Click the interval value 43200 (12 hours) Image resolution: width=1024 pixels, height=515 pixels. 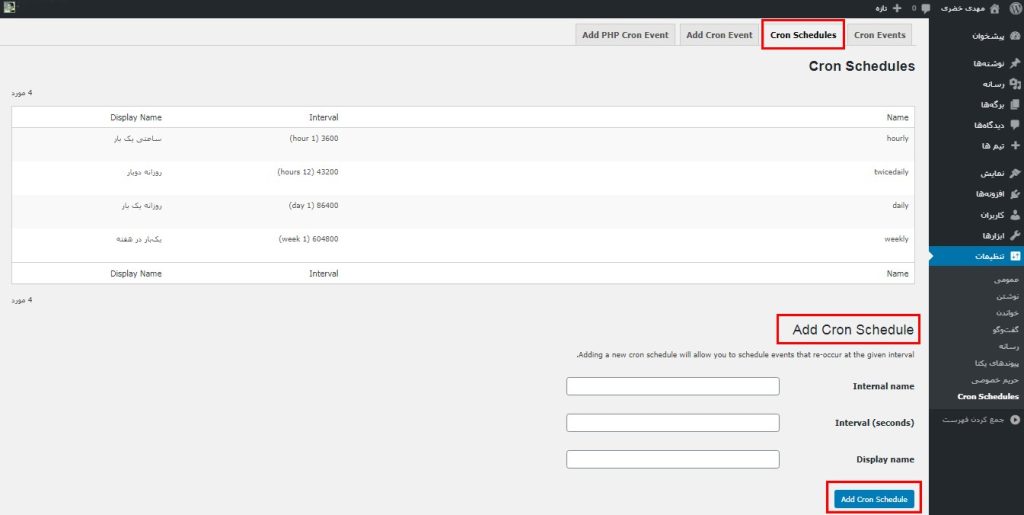(308, 172)
